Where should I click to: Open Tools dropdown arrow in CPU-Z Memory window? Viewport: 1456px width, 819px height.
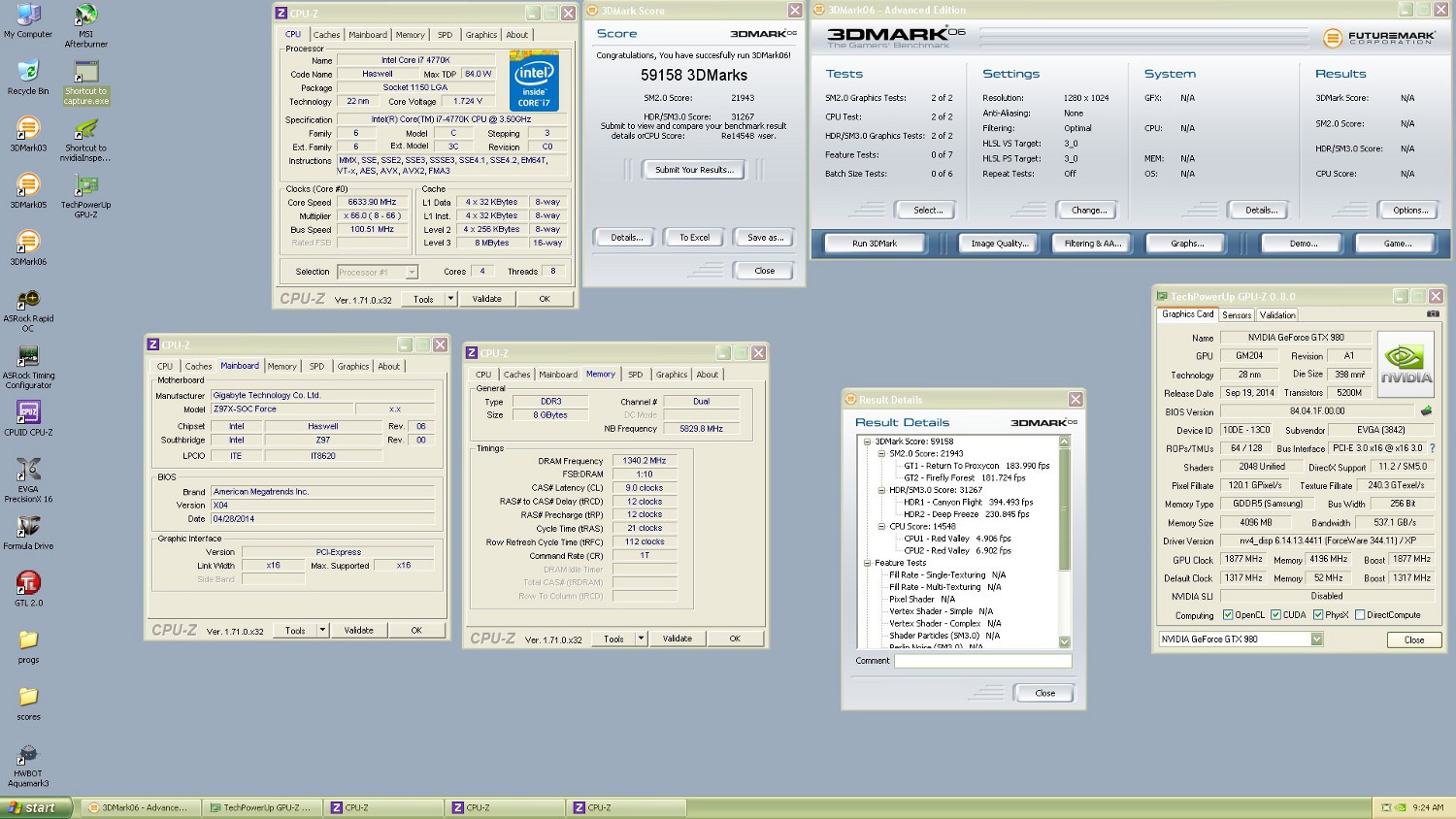[641, 639]
